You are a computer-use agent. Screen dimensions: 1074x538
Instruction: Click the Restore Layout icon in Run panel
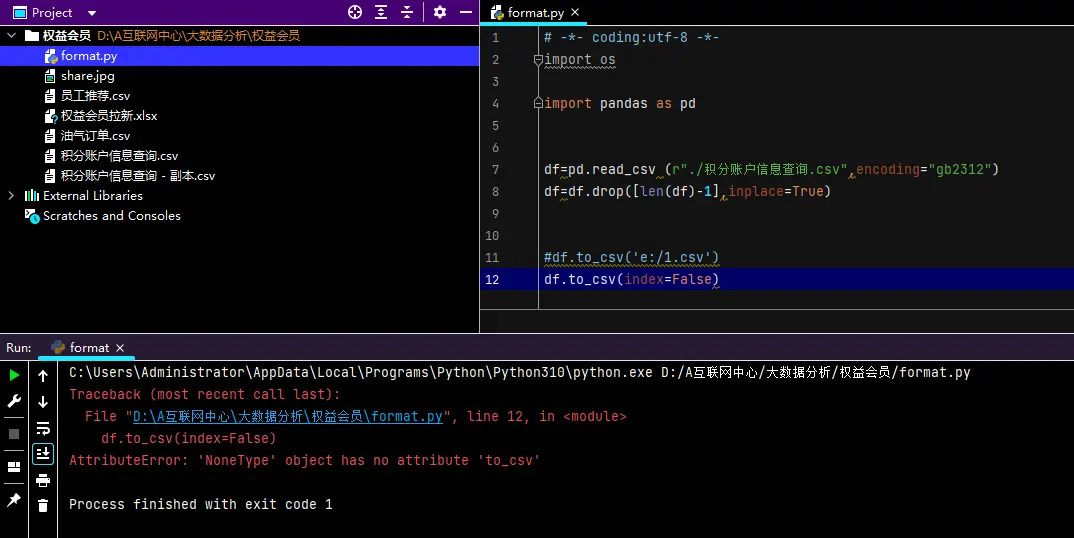[x=14, y=467]
